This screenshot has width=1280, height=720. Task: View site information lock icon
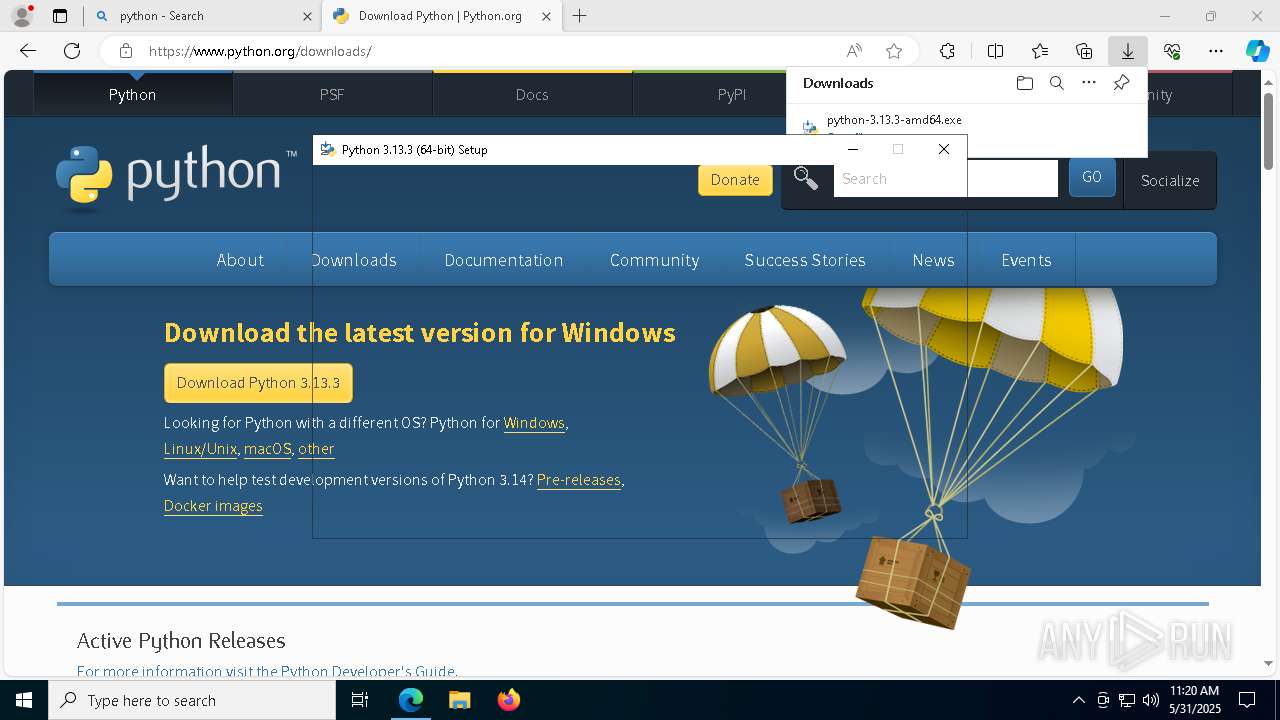tap(125, 51)
